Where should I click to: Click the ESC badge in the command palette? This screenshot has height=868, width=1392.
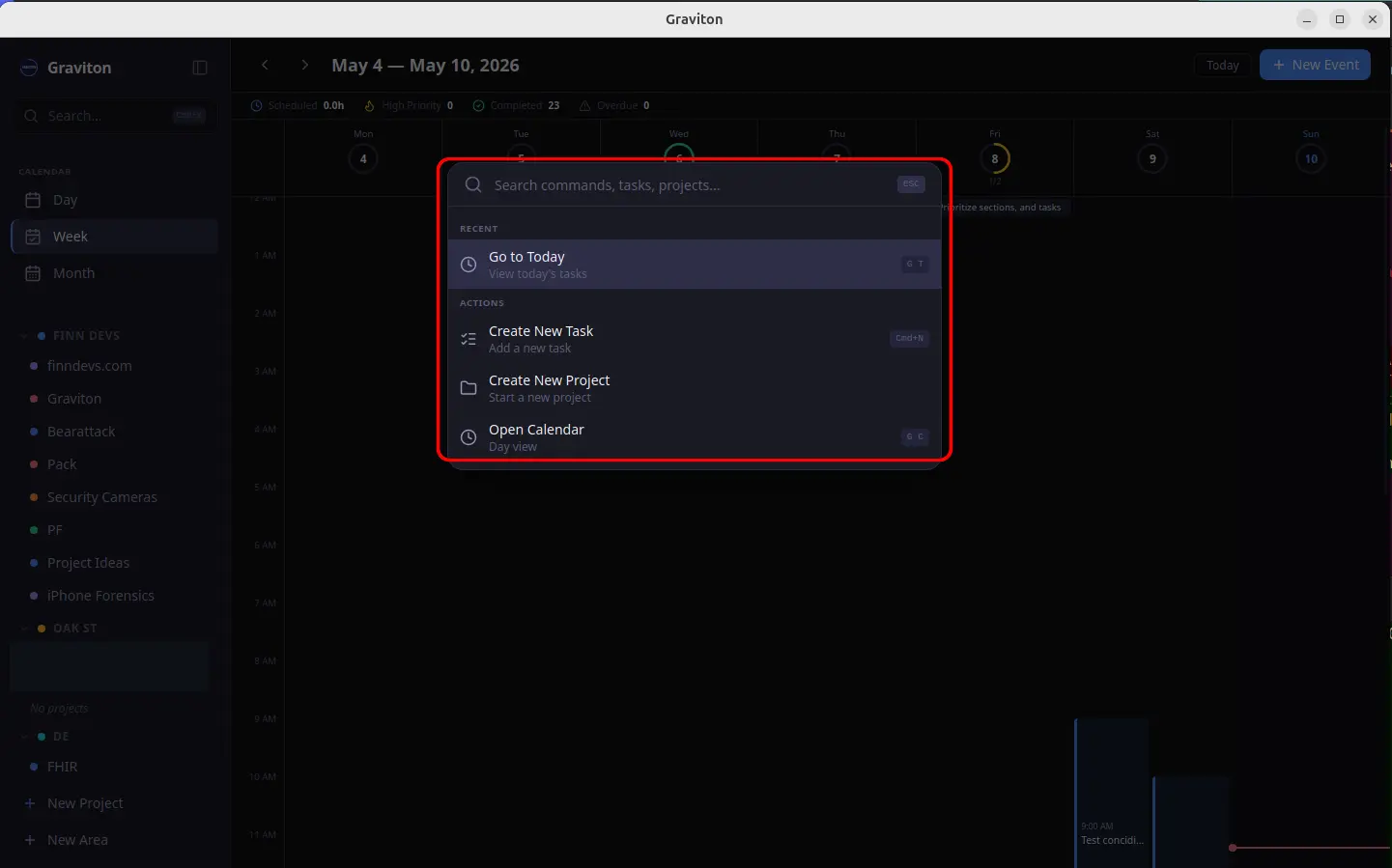pyautogui.click(x=911, y=183)
